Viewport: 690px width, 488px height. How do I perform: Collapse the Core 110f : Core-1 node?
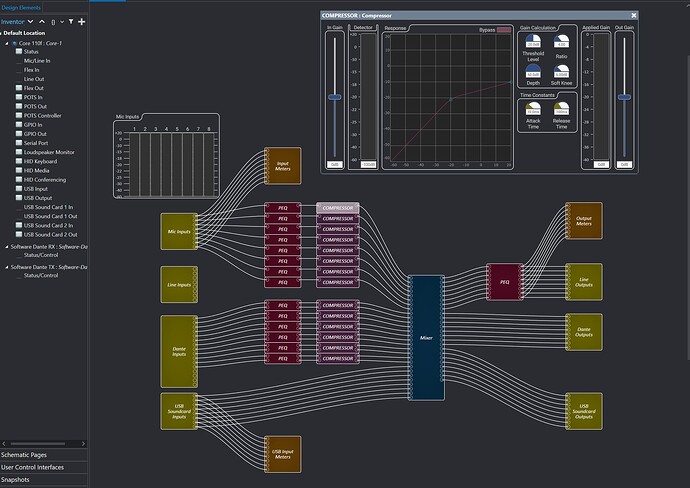tap(7, 44)
